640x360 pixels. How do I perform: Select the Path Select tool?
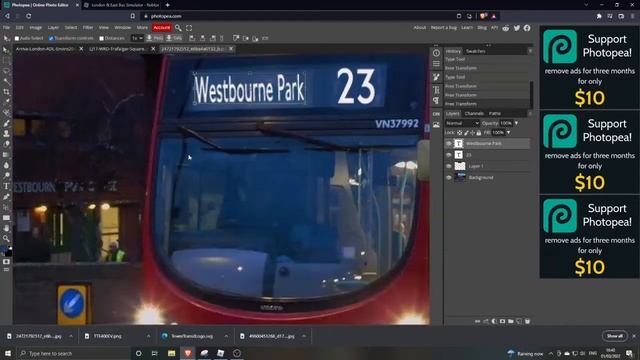pos(6,207)
